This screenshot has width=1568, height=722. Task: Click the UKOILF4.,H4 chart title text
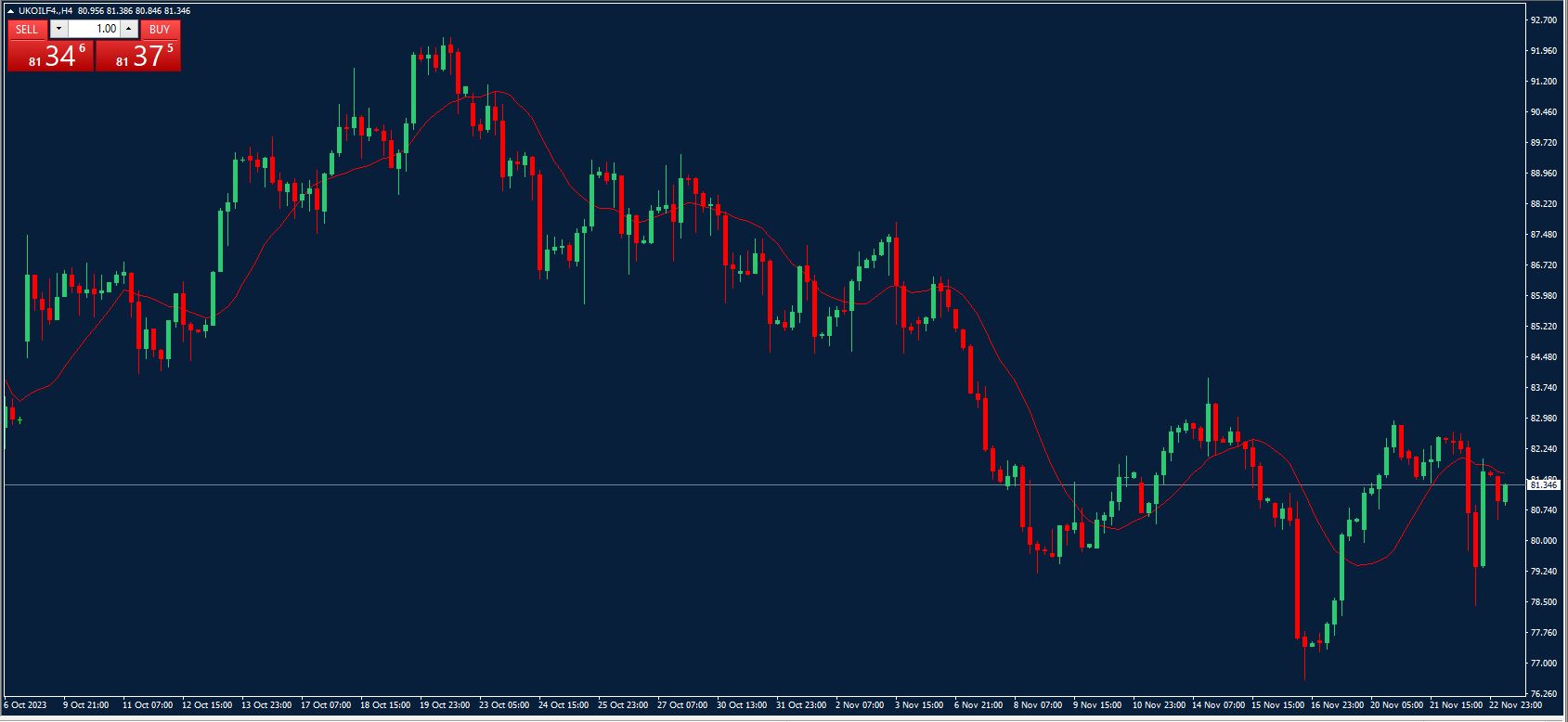(x=45, y=11)
